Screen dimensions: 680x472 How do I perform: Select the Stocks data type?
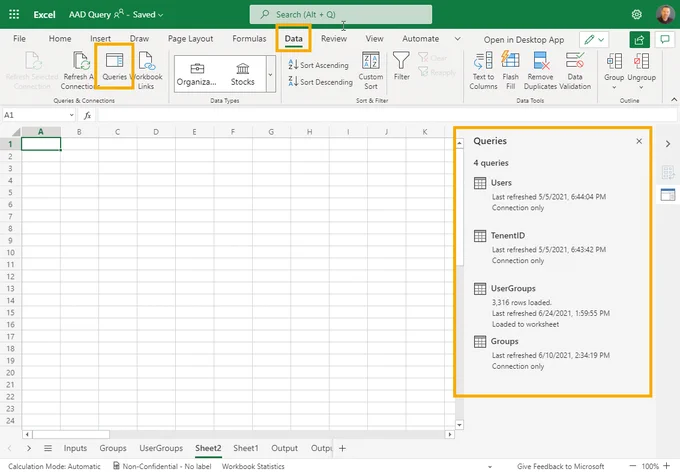click(x=242, y=74)
